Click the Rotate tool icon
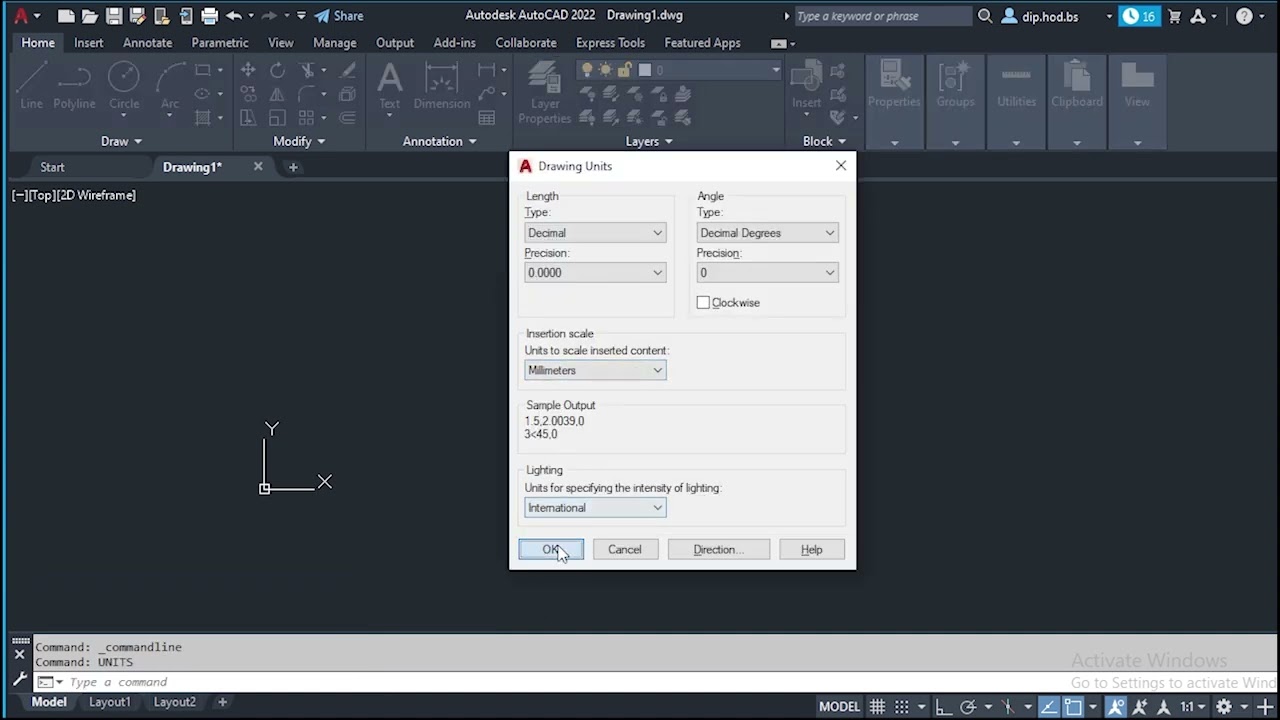 [277, 70]
